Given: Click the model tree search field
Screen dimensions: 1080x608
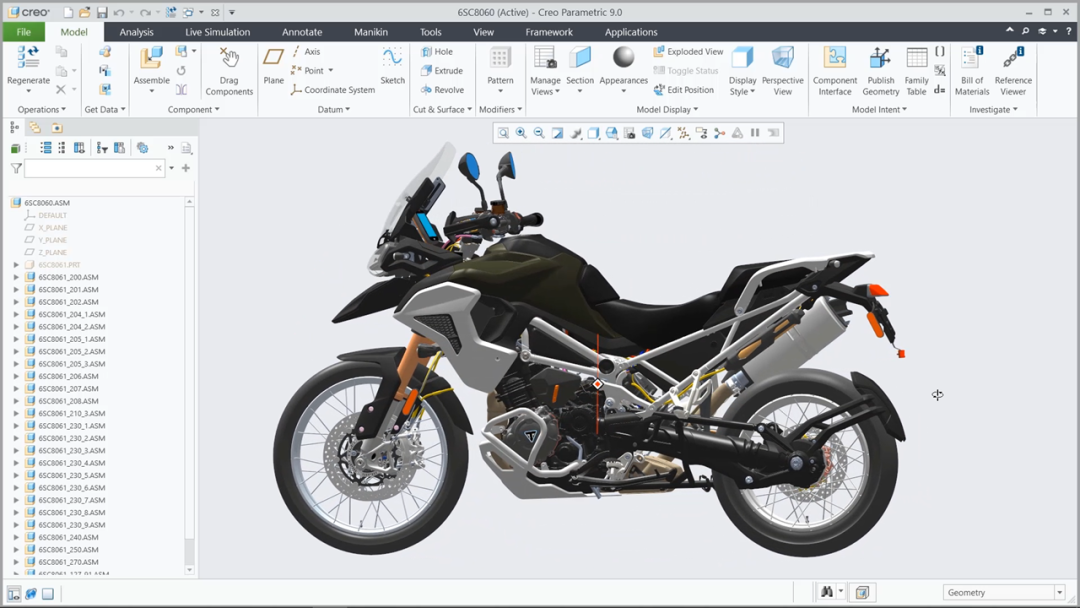Looking at the screenshot, I should tap(94, 168).
